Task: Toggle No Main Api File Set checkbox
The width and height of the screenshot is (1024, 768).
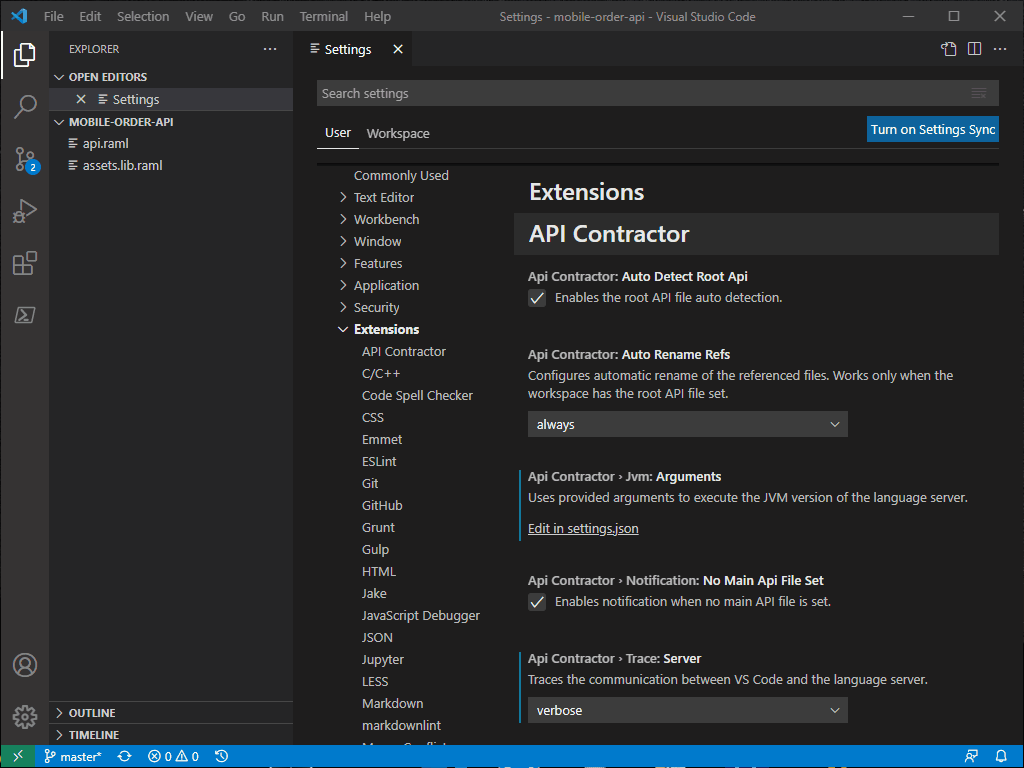Action: (537, 602)
